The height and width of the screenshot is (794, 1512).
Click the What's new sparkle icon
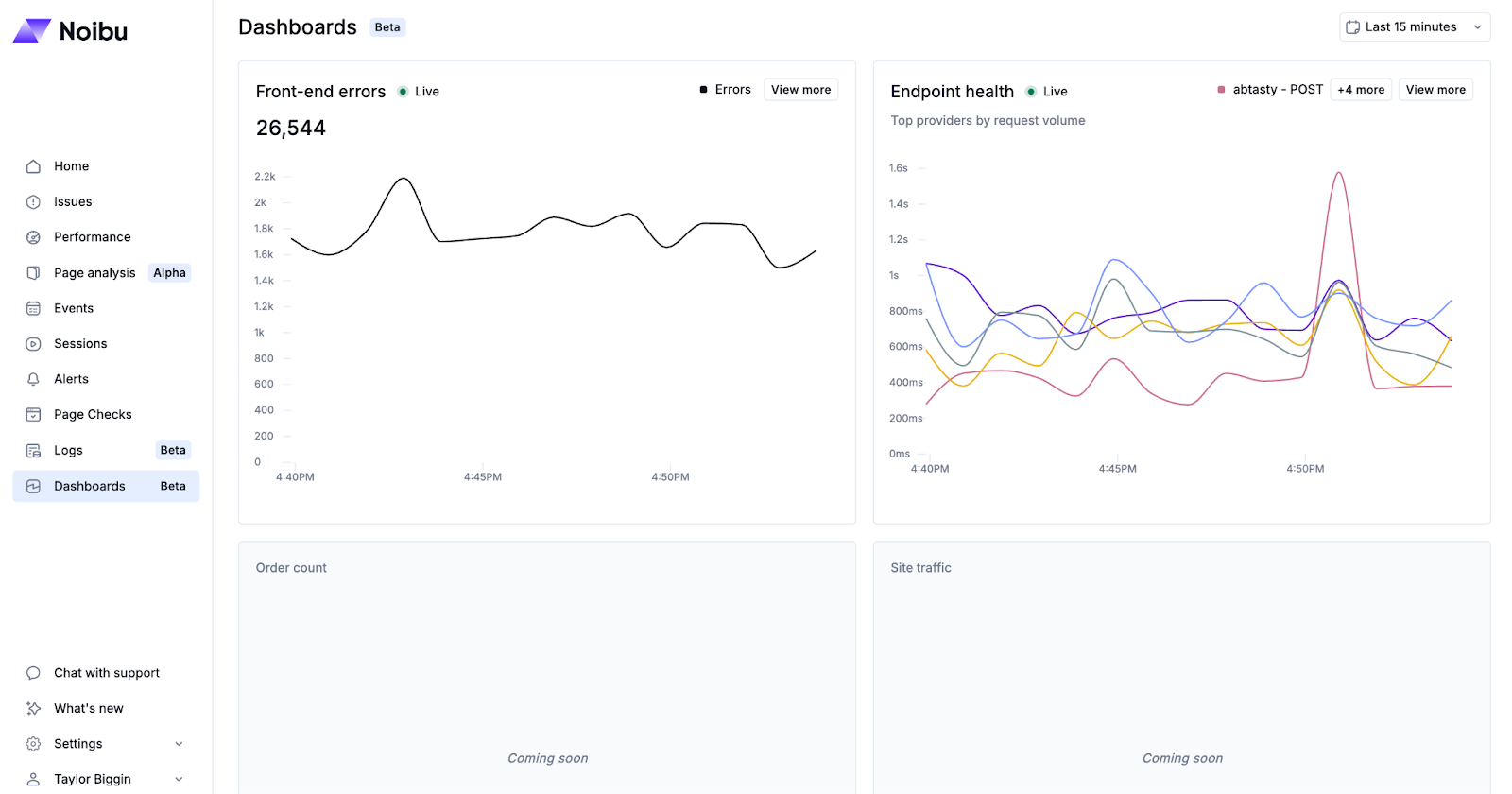pos(33,709)
